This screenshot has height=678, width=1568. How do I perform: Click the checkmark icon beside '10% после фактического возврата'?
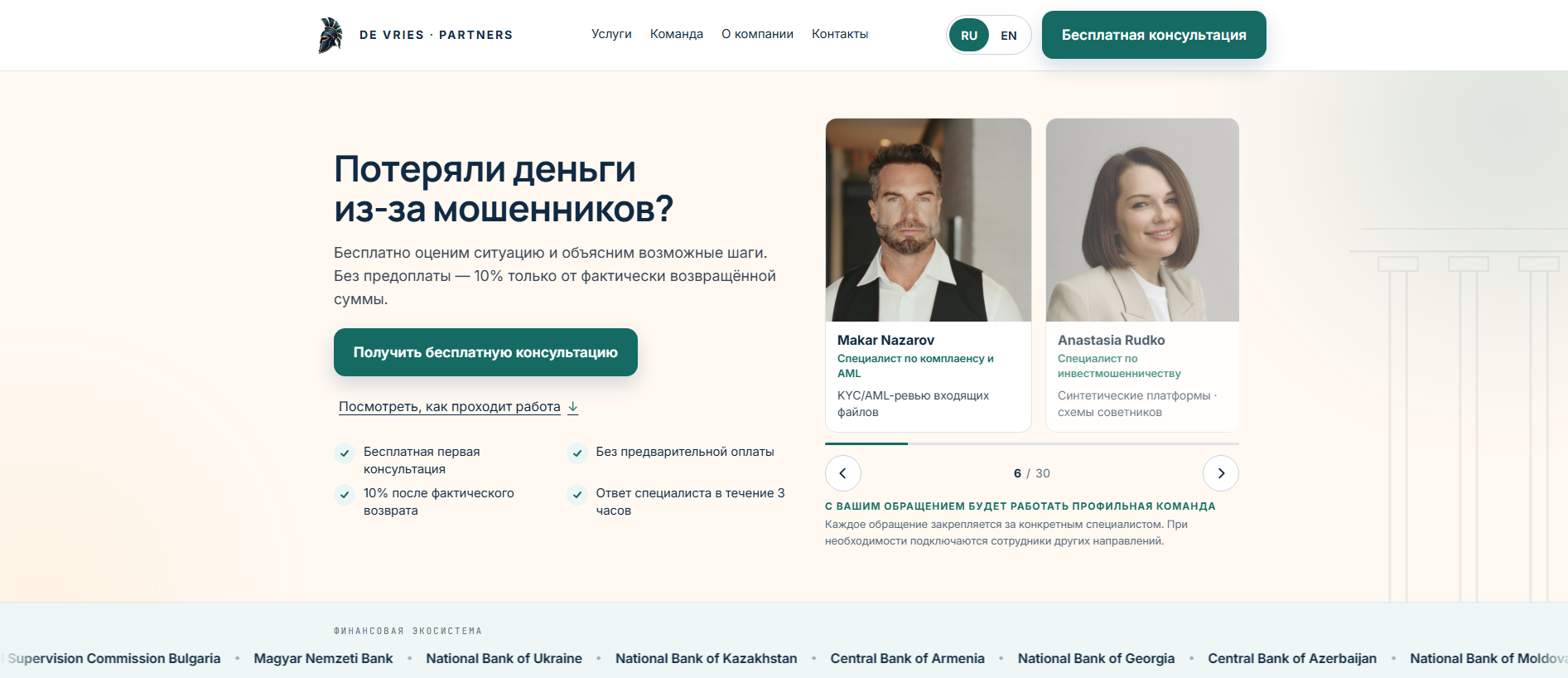pyautogui.click(x=345, y=494)
